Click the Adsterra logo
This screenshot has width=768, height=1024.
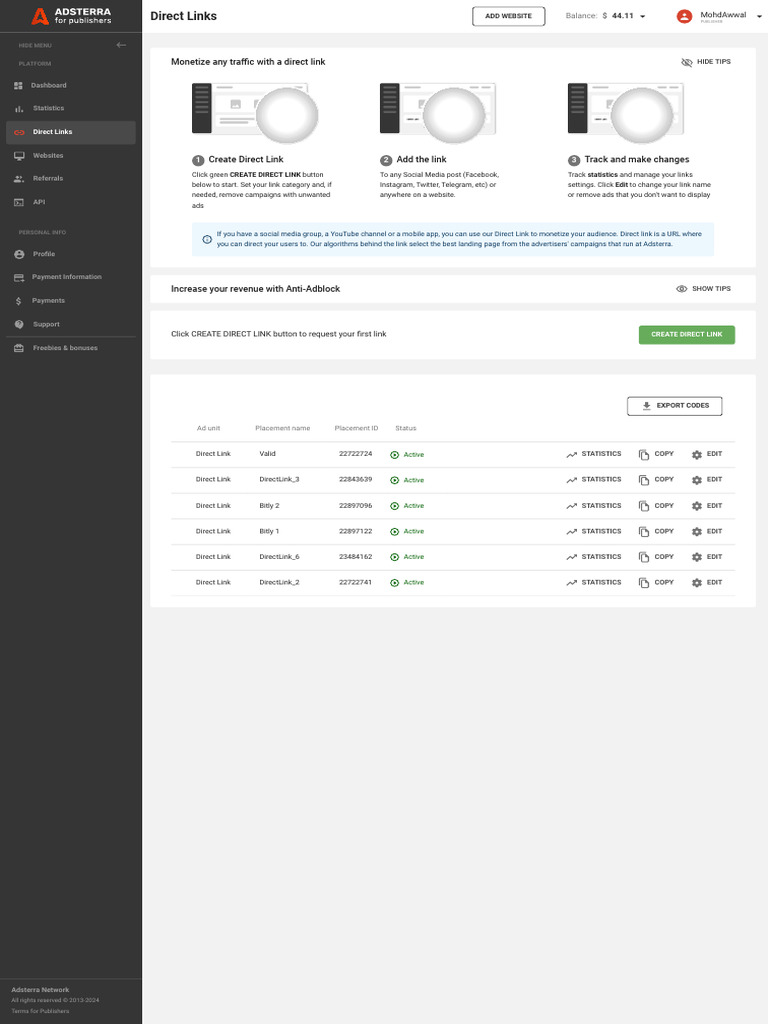pyautogui.click(x=71, y=16)
